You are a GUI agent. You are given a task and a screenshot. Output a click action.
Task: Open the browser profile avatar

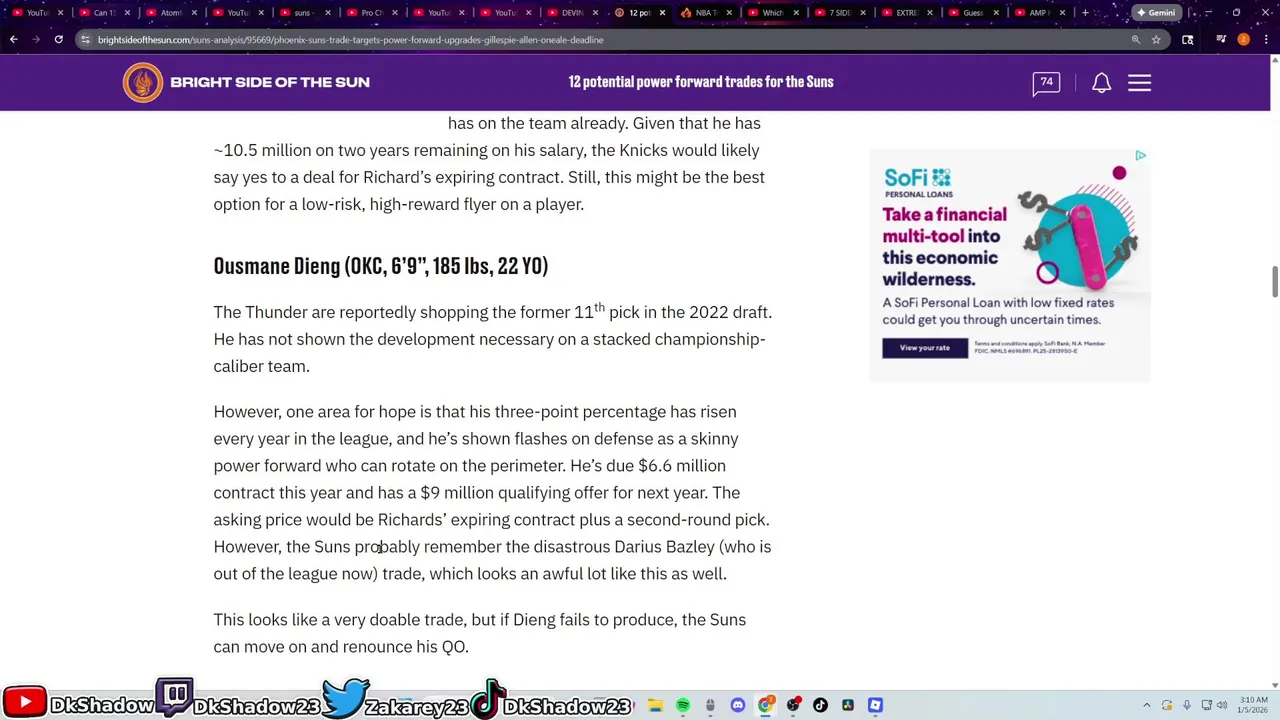click(x=1243, y=39)
